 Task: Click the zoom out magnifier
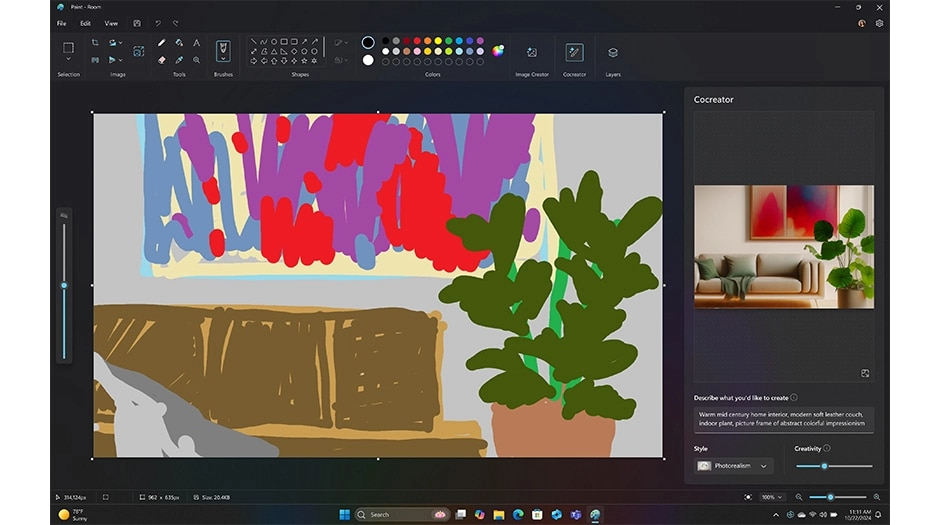(x=799, y=497)
